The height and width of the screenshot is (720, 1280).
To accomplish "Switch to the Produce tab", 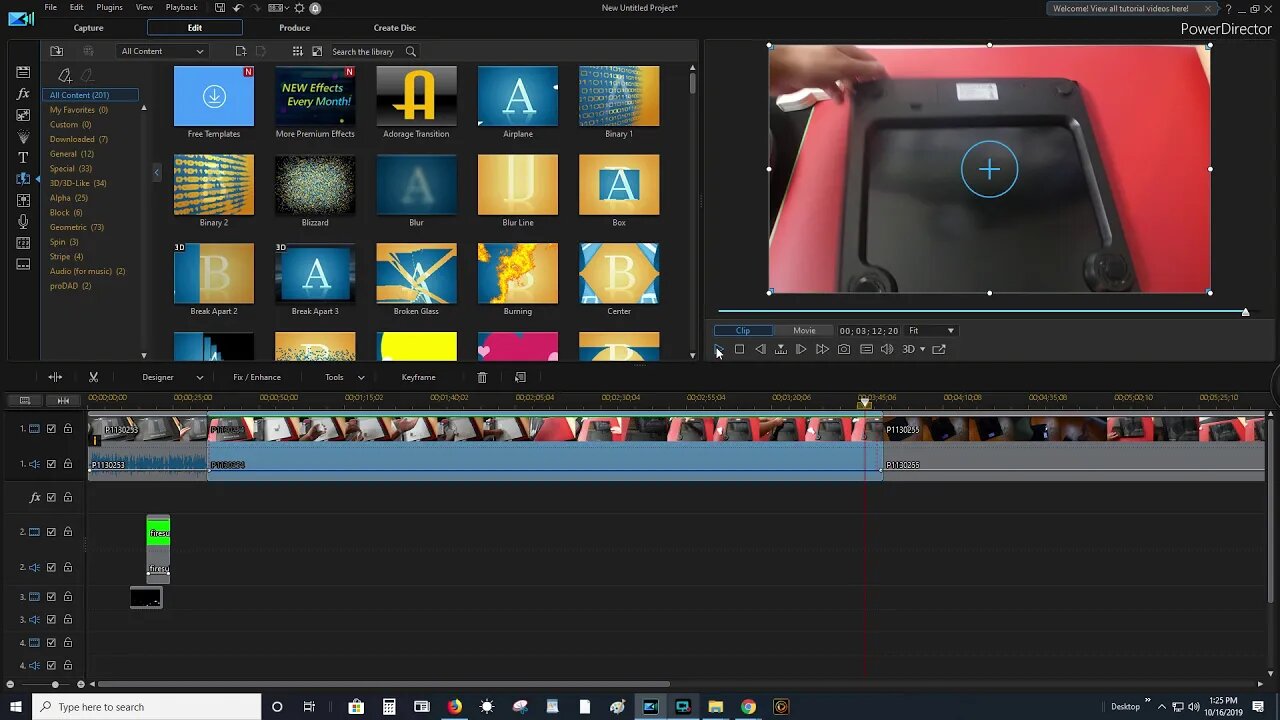I will [x=294, y=28].
